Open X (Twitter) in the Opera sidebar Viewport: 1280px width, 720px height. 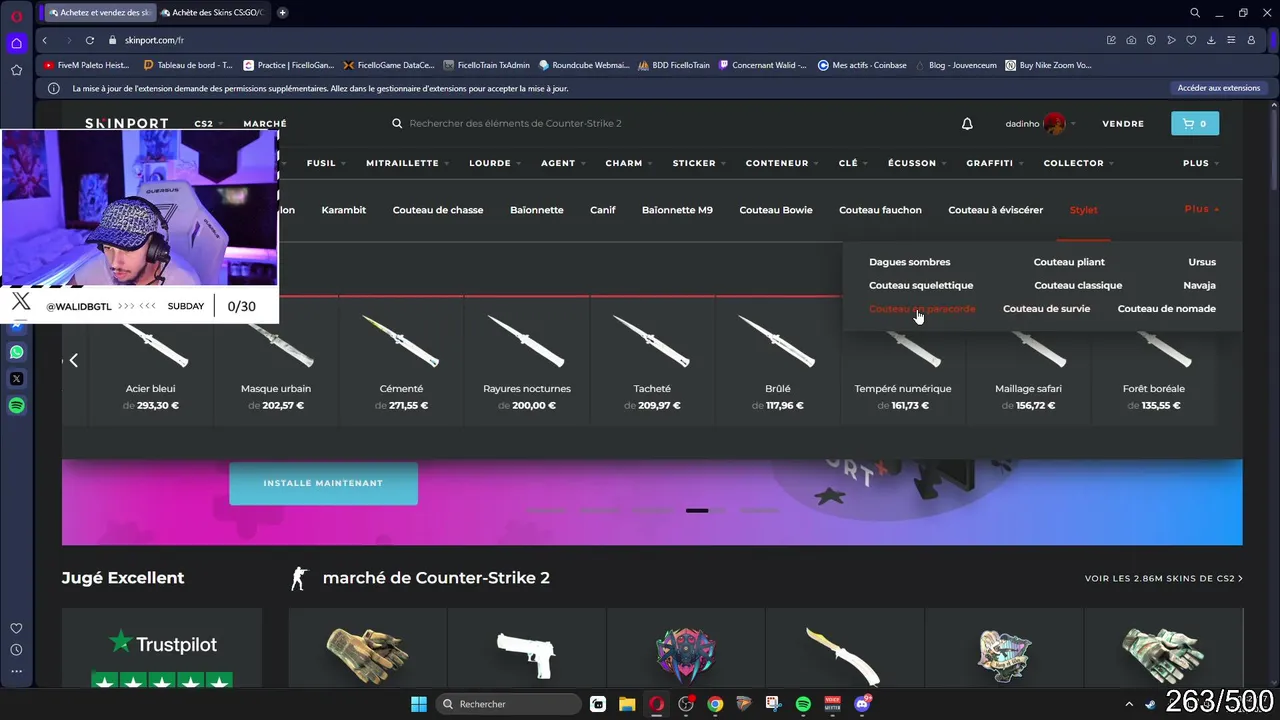16,379
